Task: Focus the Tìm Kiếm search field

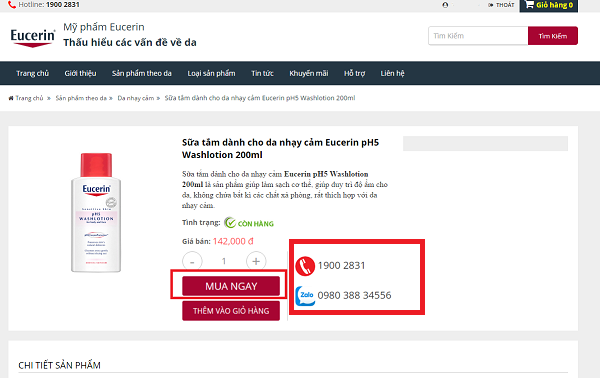Action: (x=478, y=36)
